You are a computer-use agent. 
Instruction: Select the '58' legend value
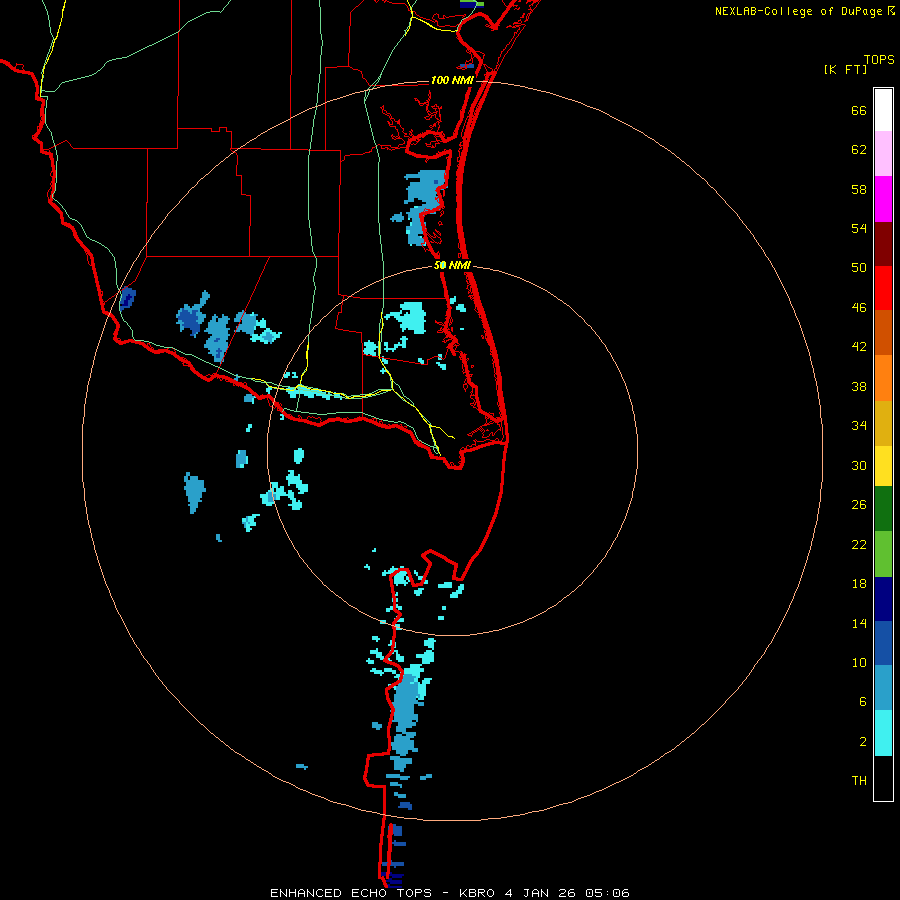[859, 189]
